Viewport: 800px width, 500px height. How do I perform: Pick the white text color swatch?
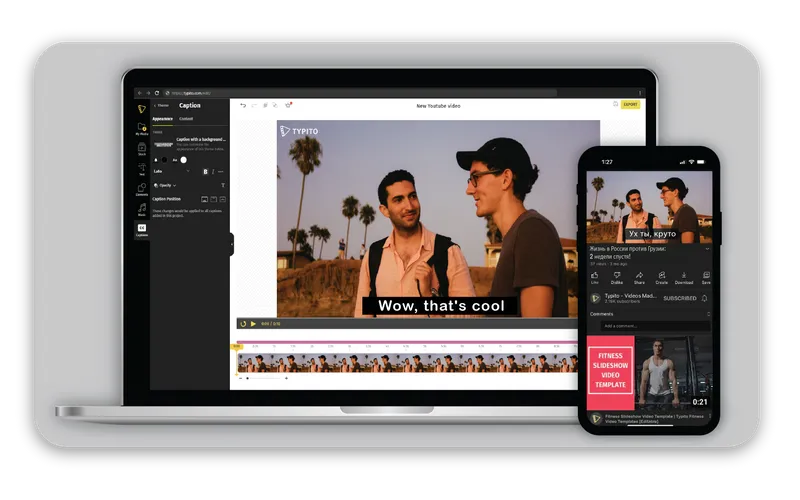pos(184,160)
